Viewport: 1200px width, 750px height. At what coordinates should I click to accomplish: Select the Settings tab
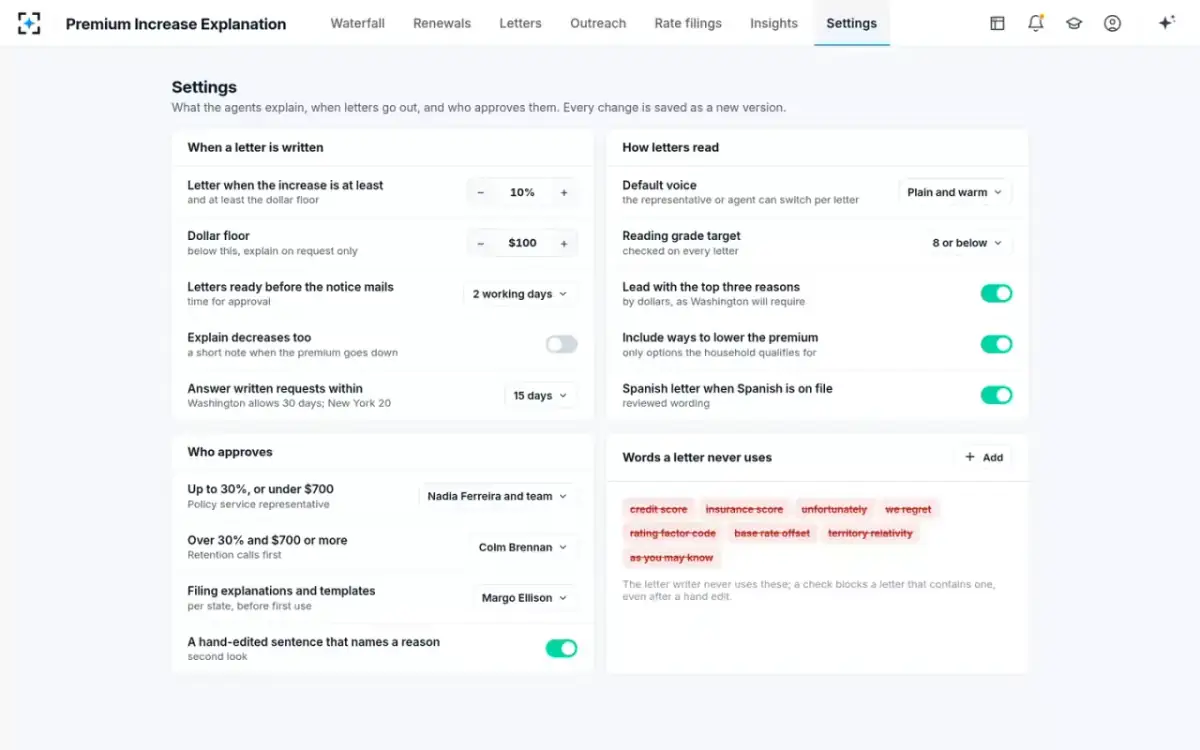pos(852,23)
